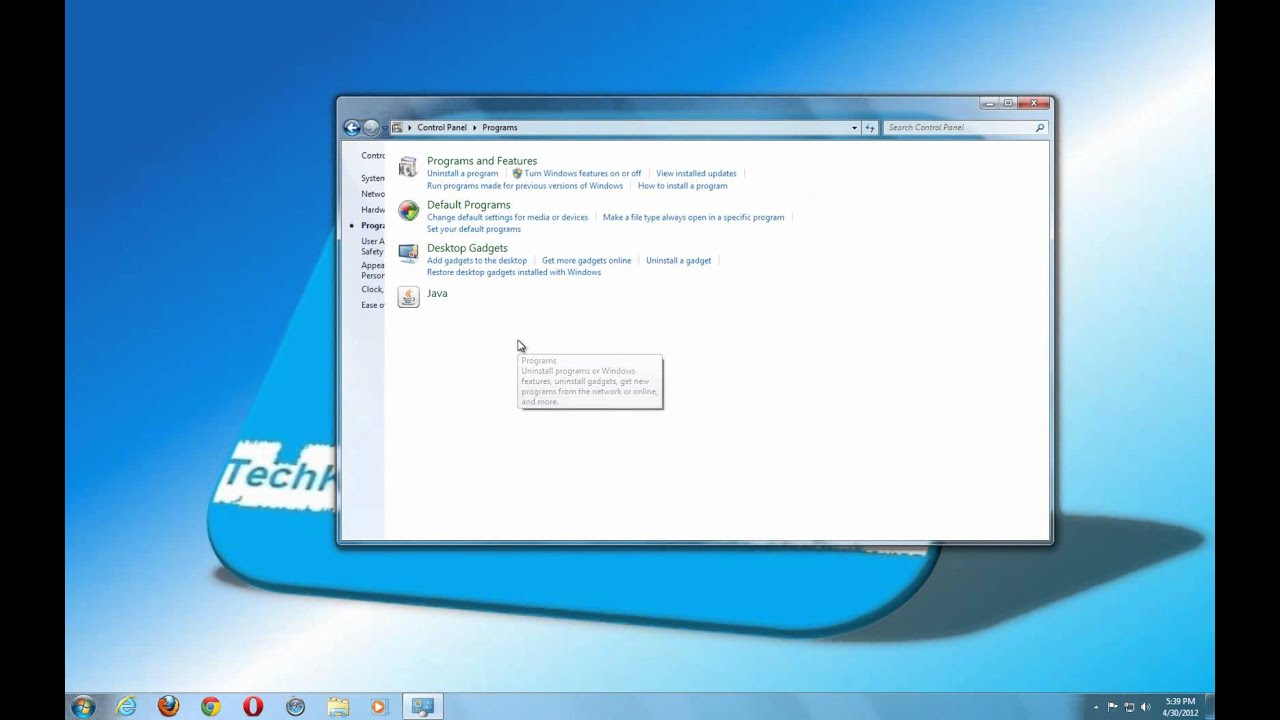Select Appearance and Personalization sidebar item
The width and height of the screenshot is (1280, 720).
pos(373,270)
